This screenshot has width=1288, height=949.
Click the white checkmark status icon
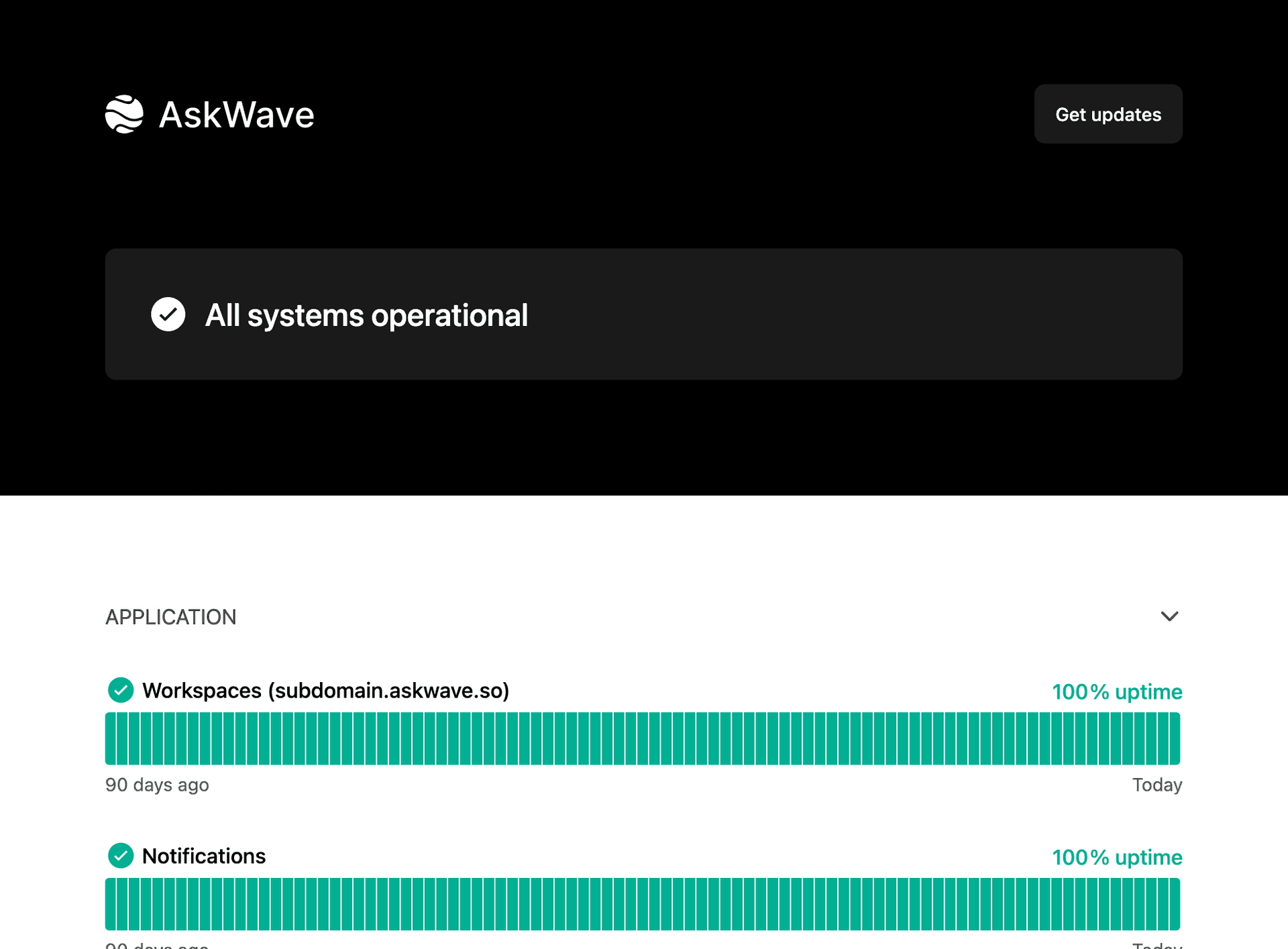(168, 314)
